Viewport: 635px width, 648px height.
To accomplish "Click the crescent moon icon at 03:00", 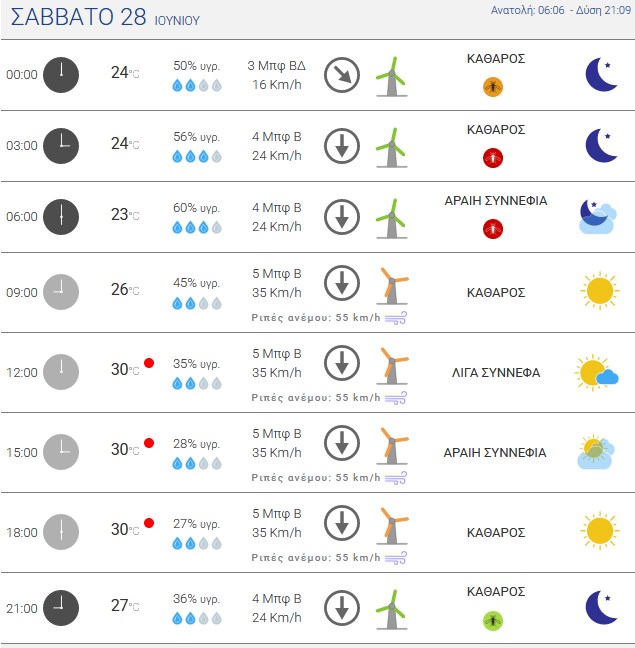I will (x=602, y=145).
